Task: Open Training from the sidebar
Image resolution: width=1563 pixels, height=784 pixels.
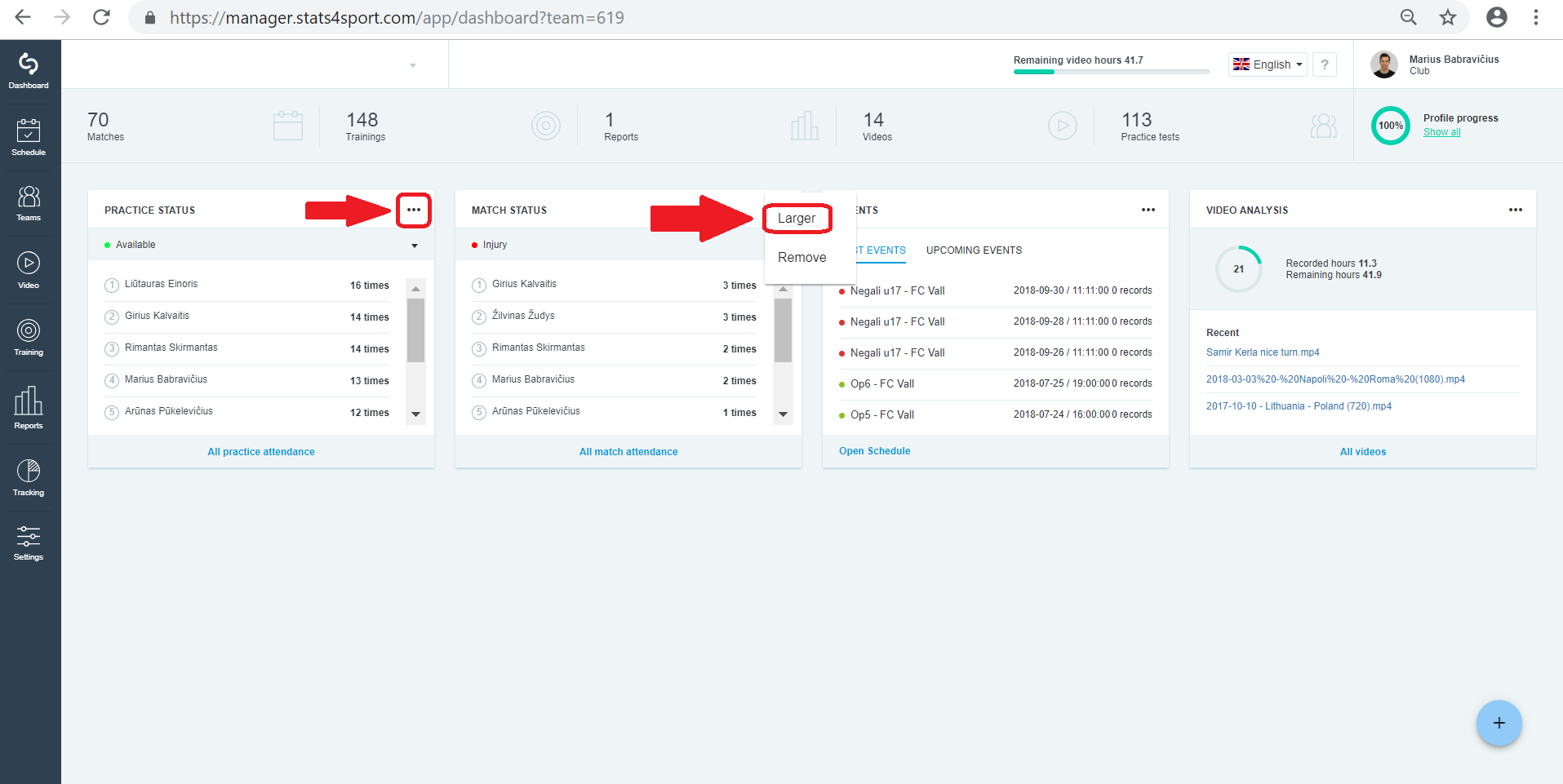Action: coord(29,338)
